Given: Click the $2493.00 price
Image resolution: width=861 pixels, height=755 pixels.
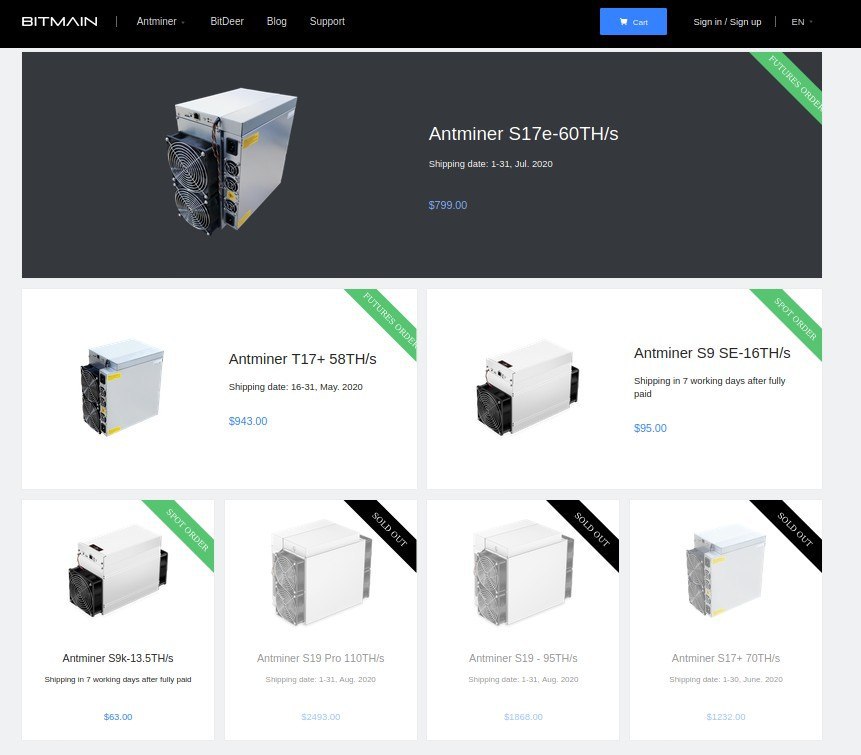Looking at the screenshot, I should [321, 717].
